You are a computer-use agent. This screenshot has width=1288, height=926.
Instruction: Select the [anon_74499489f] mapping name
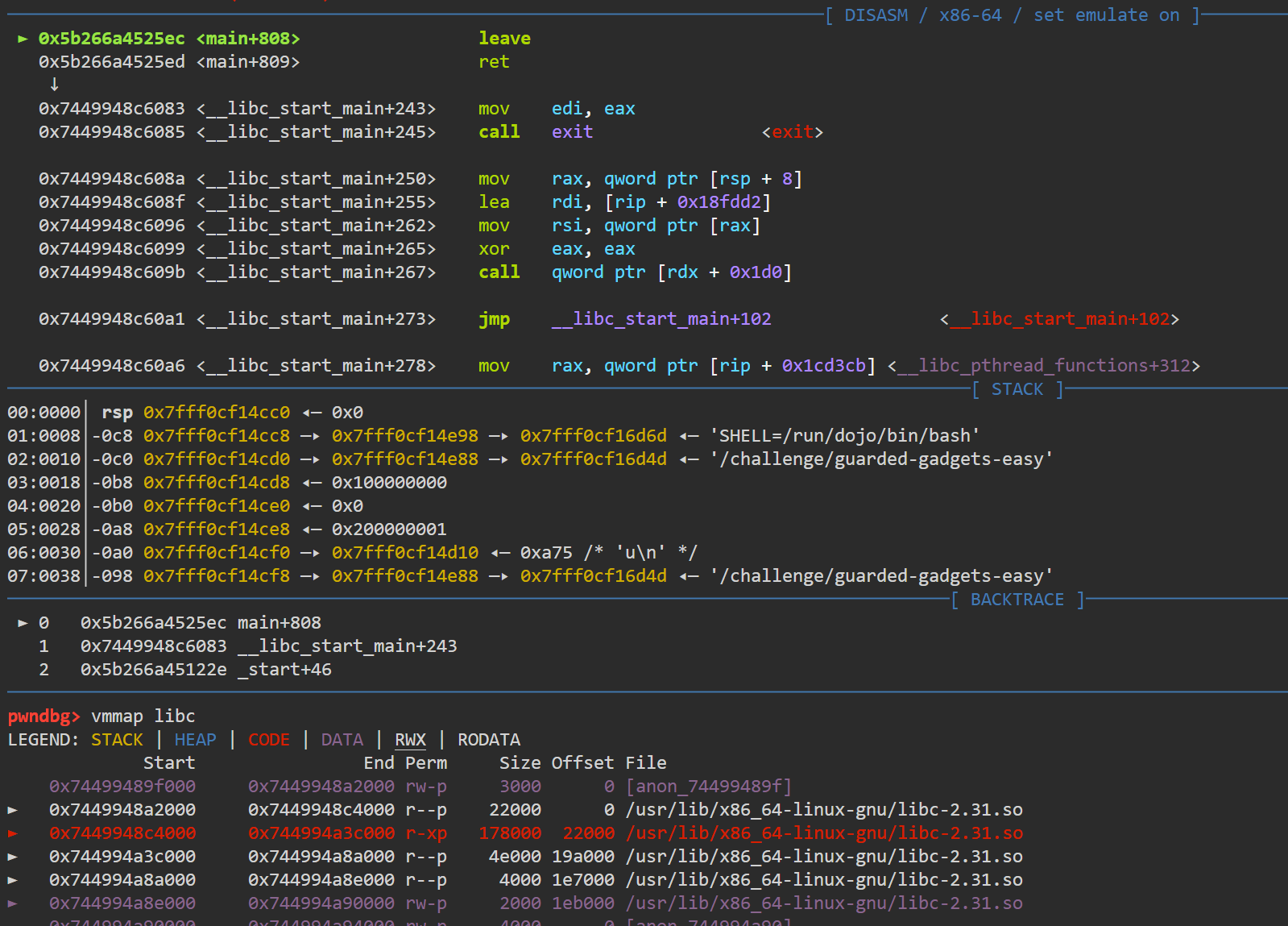709,787
